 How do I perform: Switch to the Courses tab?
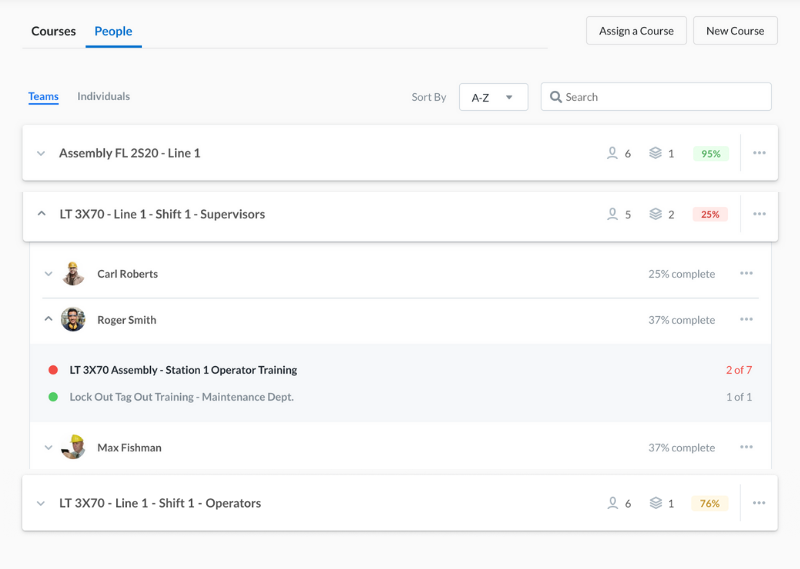coord(53,31)
